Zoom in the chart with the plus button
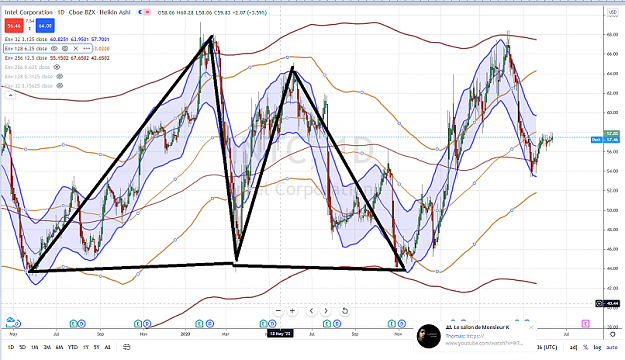Viewport: 625px width, 360px height. coord(292,311)
